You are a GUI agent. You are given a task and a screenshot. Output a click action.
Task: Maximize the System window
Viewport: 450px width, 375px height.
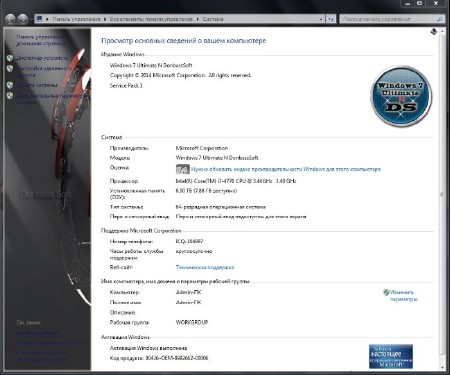pos(420,3)
